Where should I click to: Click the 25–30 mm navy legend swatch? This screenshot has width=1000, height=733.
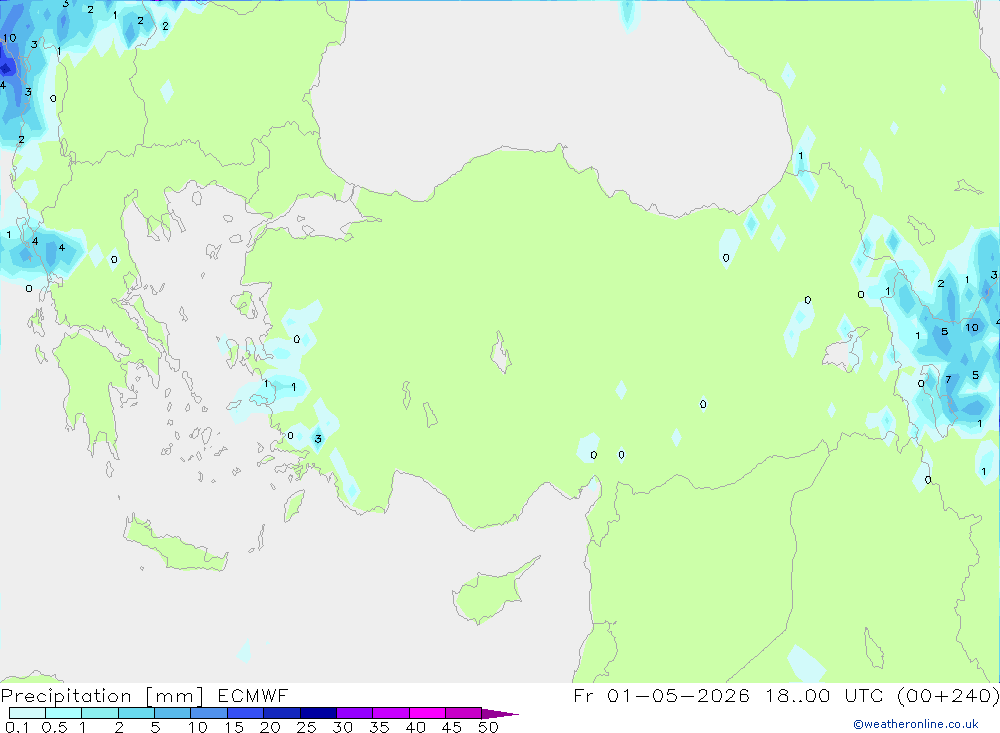(x=318, y=713)
